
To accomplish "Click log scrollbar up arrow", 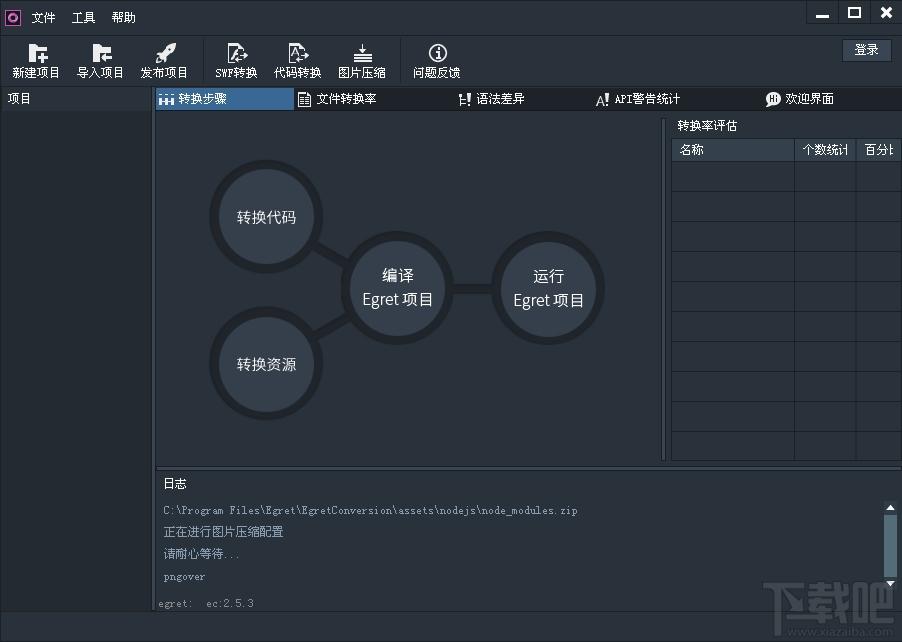I will coord(890,507).
